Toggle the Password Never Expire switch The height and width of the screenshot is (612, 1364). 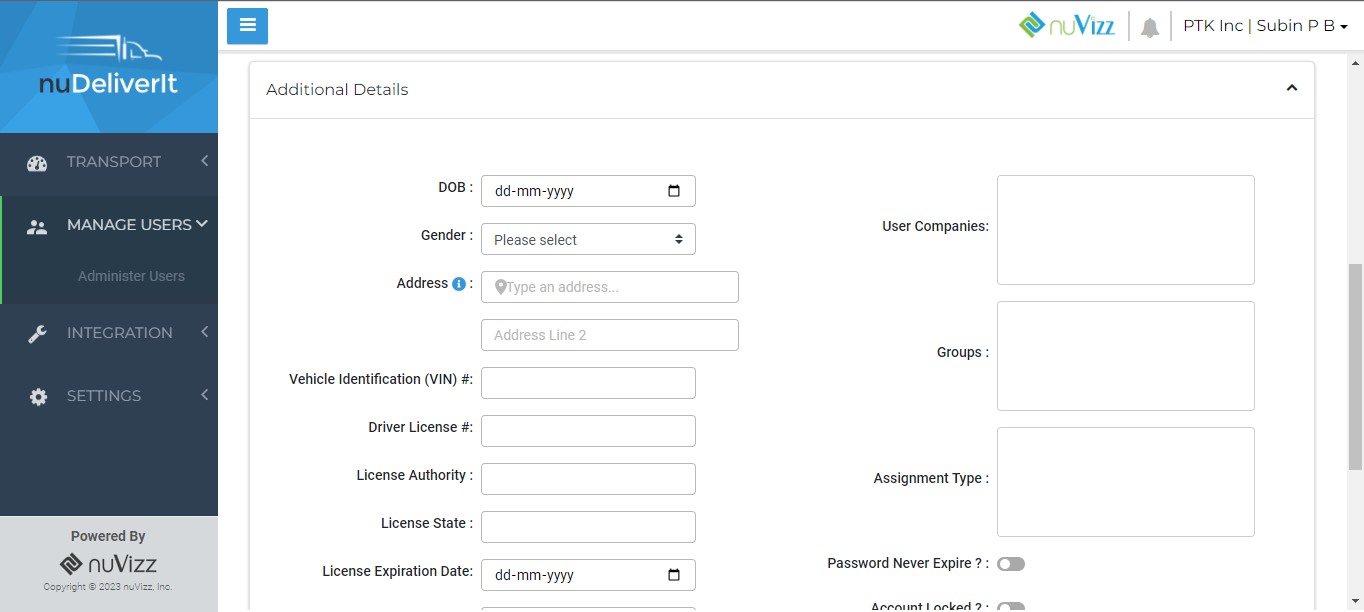pos(1011,564)
